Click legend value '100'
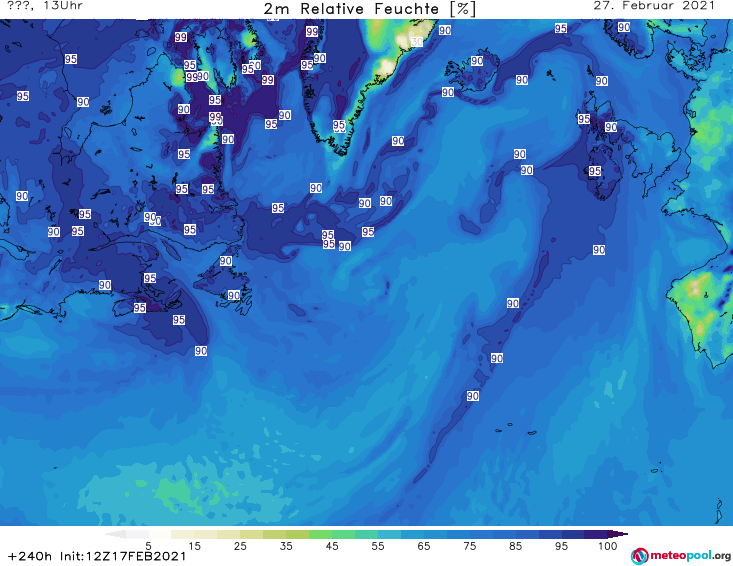 608,546
